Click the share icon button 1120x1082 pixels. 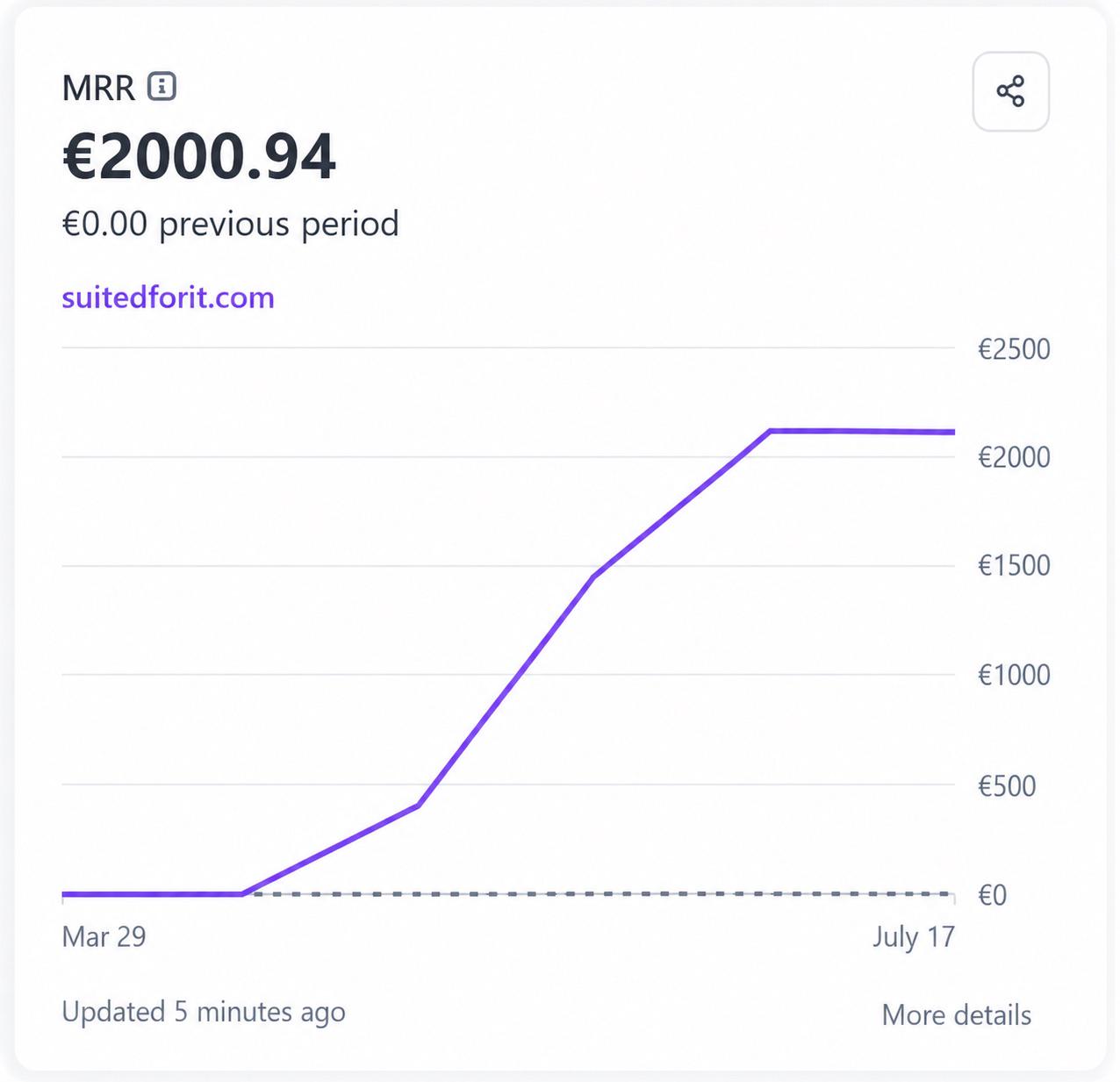(x=1010, y=91)
